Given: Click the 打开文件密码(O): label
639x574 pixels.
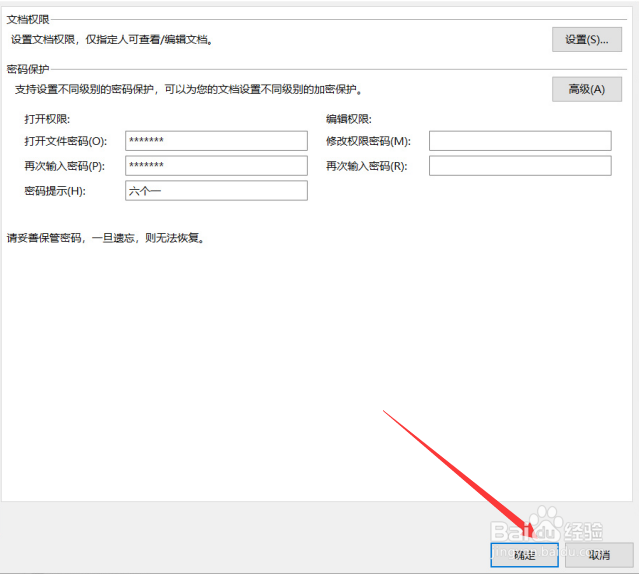Looking at the screenshot, I should pyautogui.click(x=66, y=141).
